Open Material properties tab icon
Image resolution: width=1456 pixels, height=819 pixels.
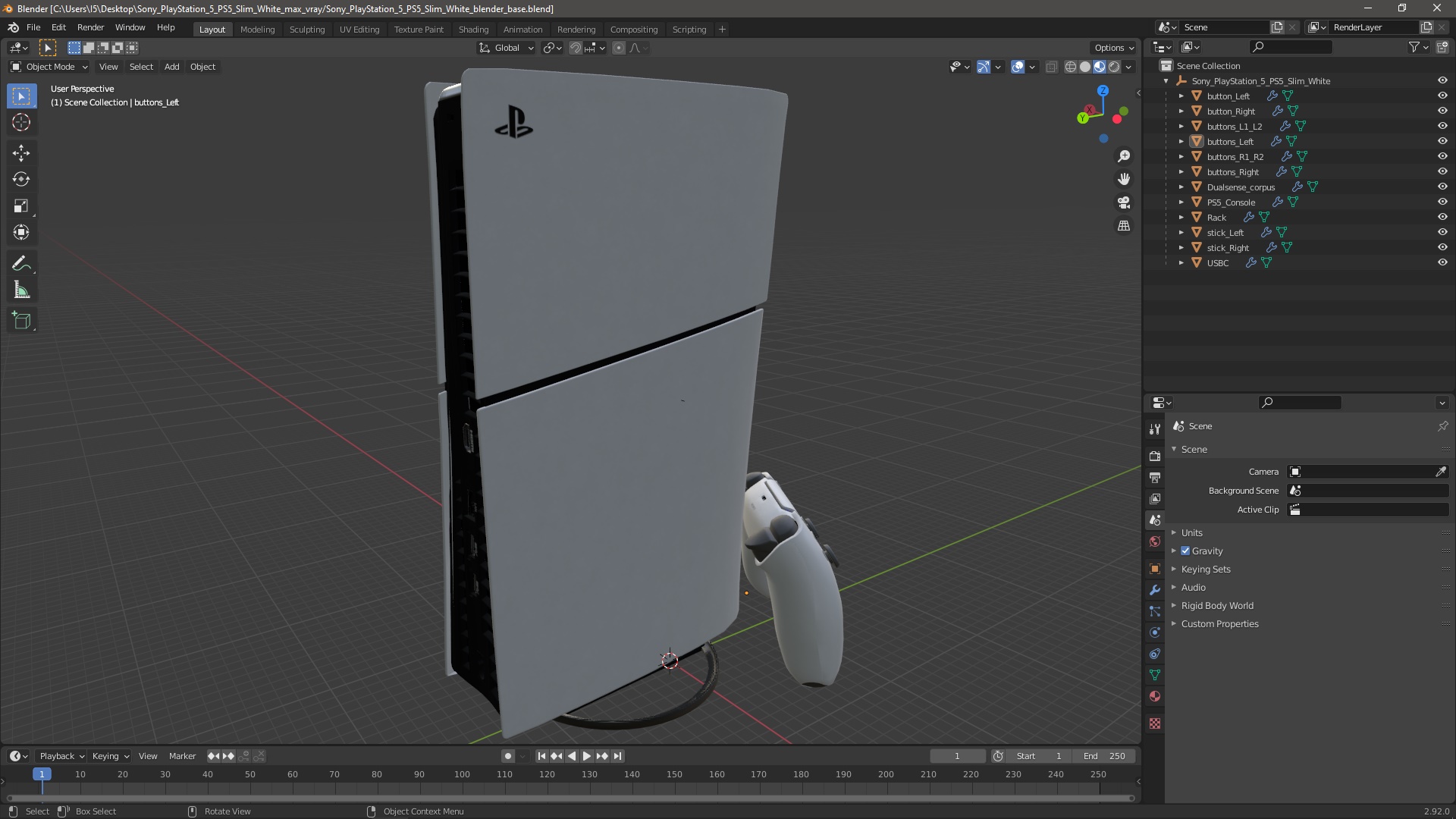(1155, 696)
